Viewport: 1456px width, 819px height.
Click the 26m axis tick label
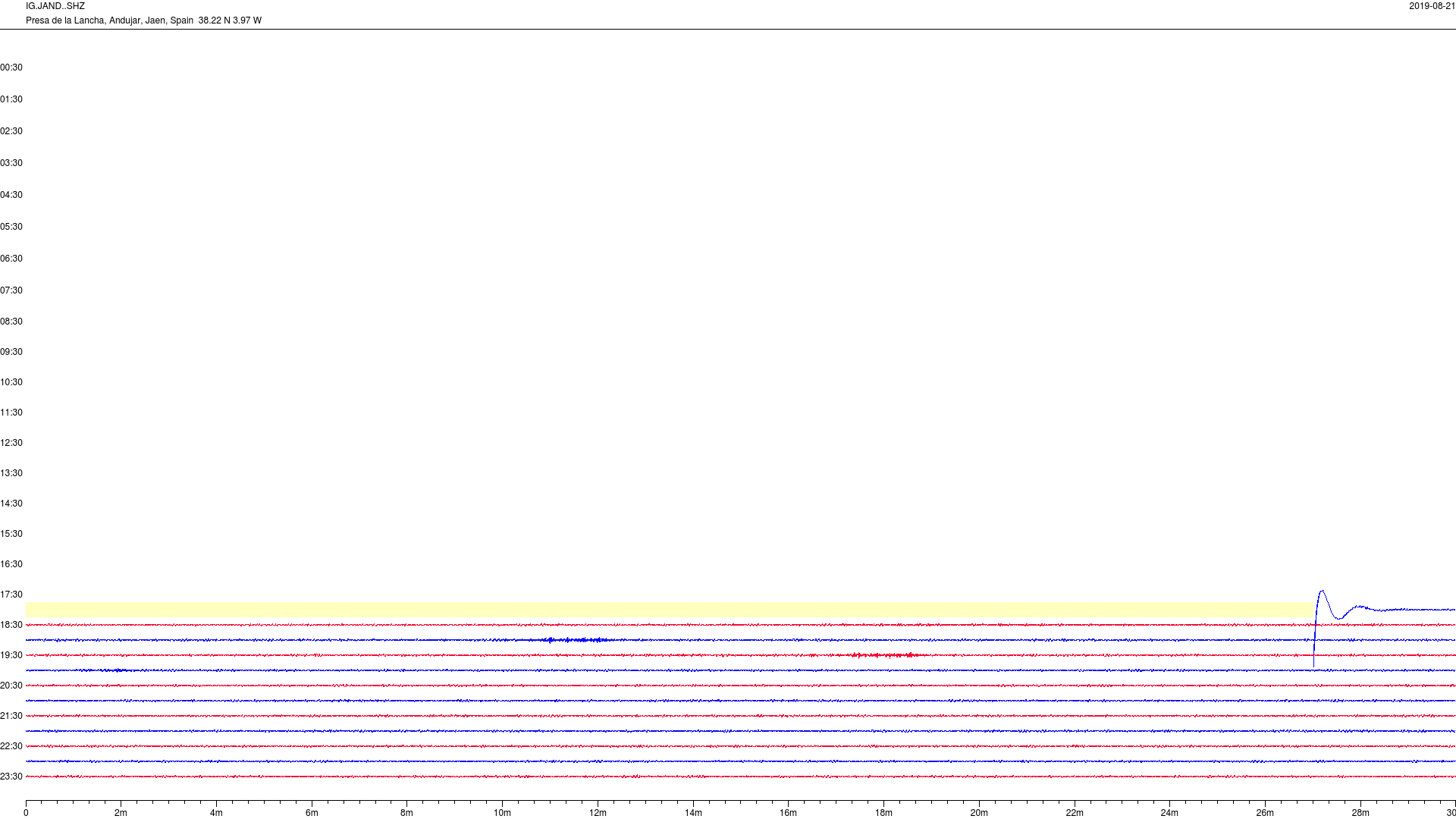[1265, 813]
